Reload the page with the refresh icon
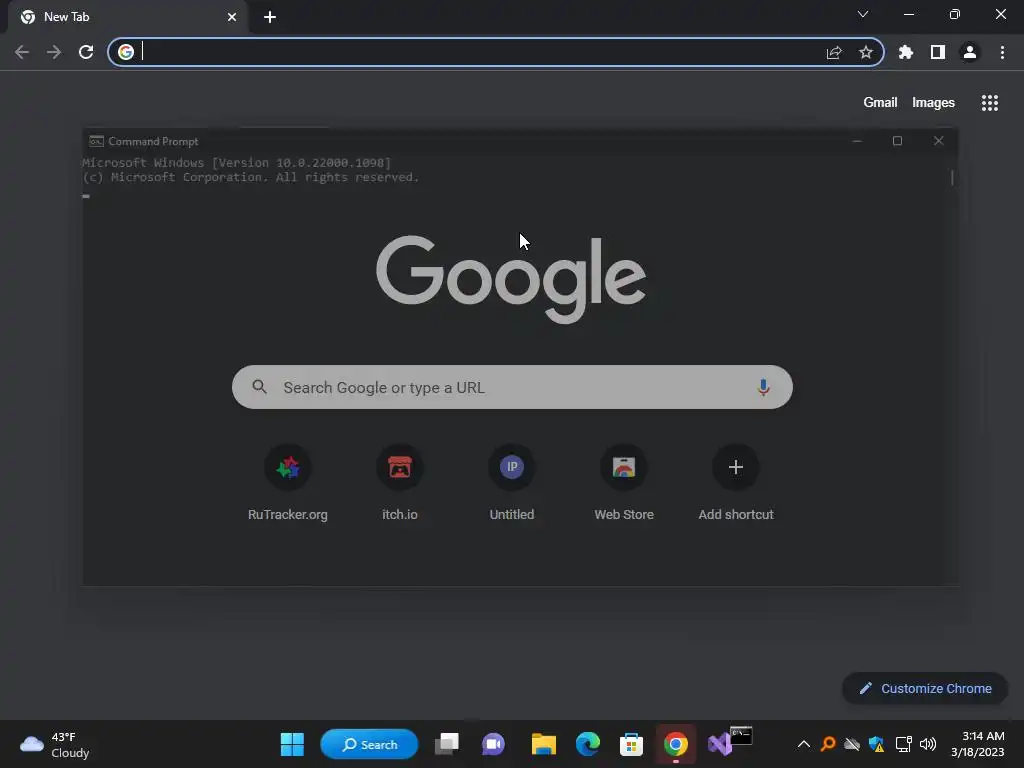Image resolution: width=1024 pixels, height=768 pixels. click(86, 52)
